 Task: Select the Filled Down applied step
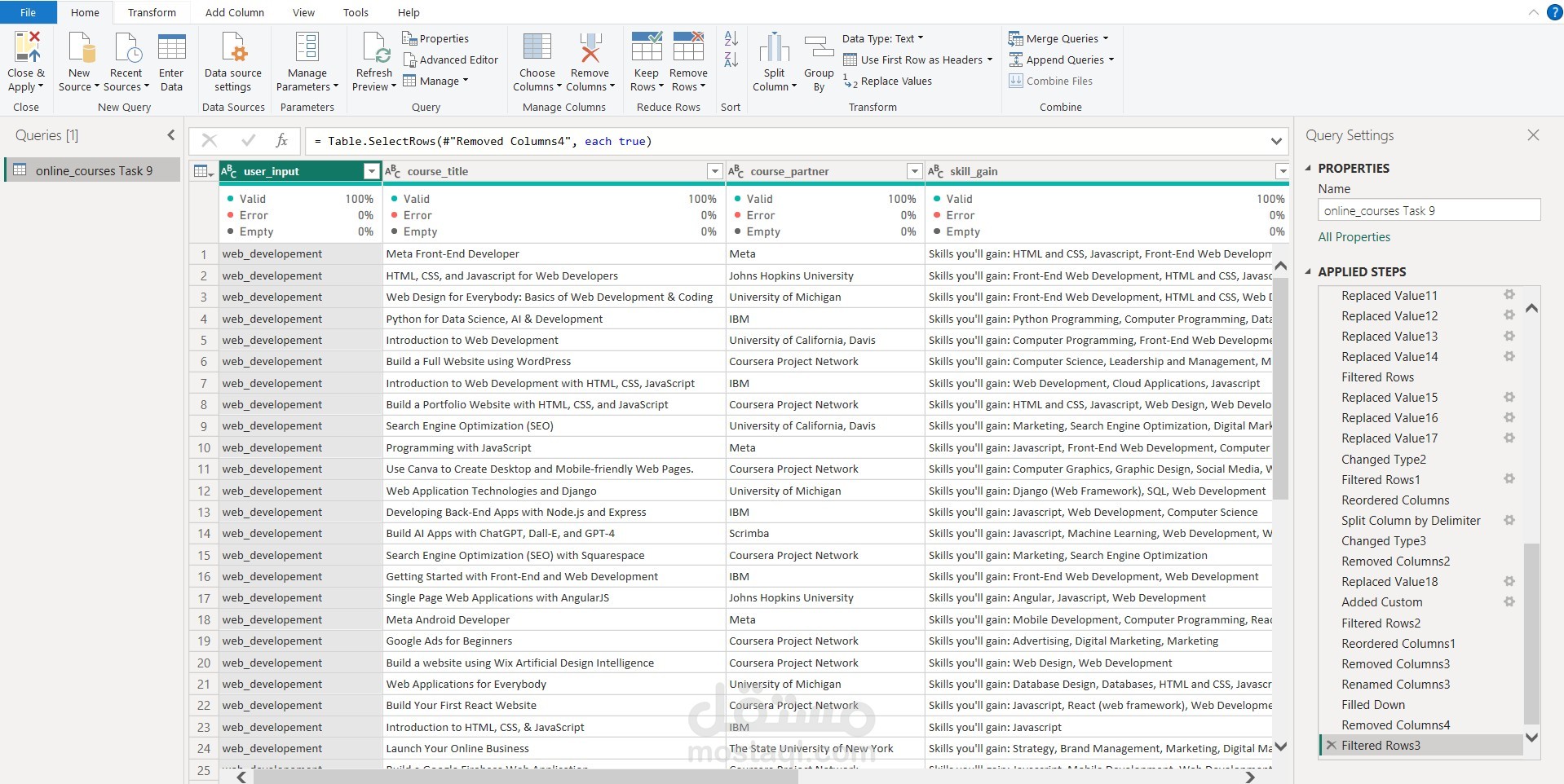pos(1372,704)
